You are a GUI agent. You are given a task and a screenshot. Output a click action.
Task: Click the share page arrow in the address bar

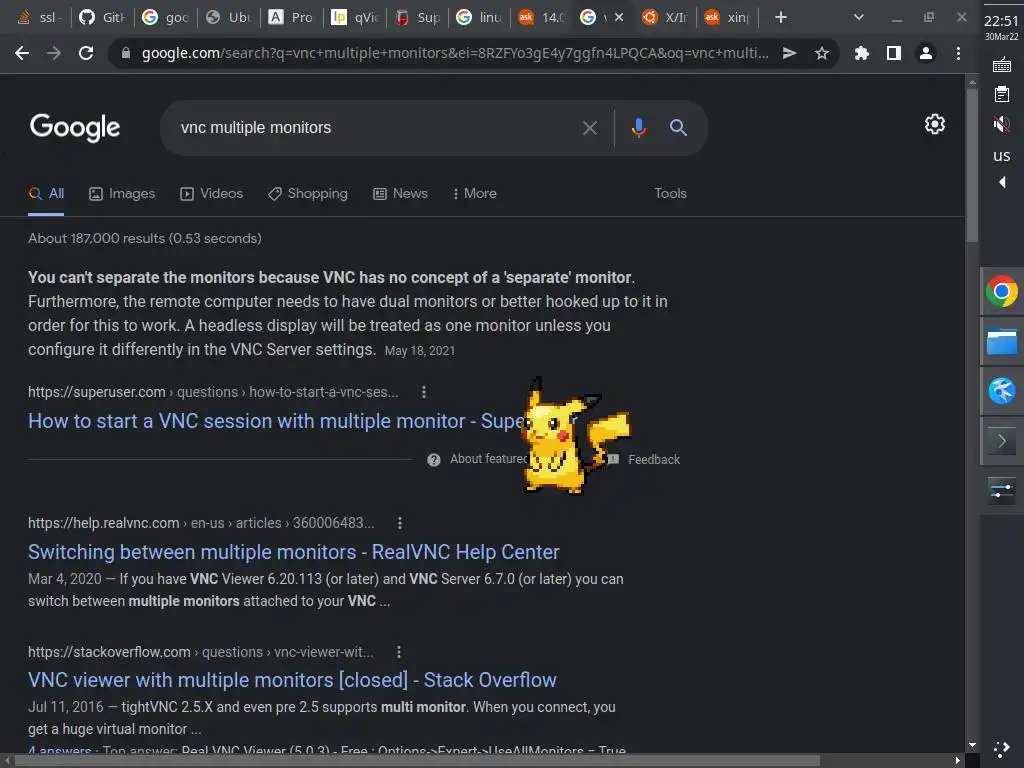point(790,53)
